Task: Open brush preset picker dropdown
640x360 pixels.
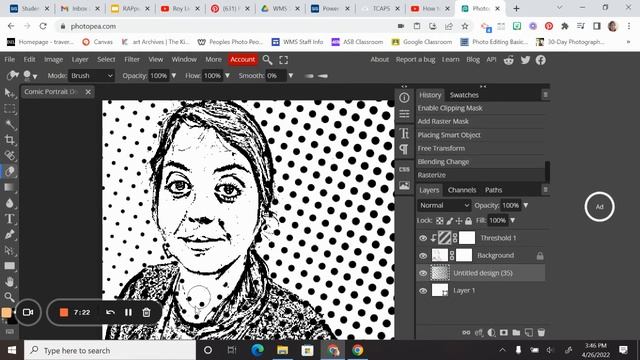Action: tap(30, 76)
